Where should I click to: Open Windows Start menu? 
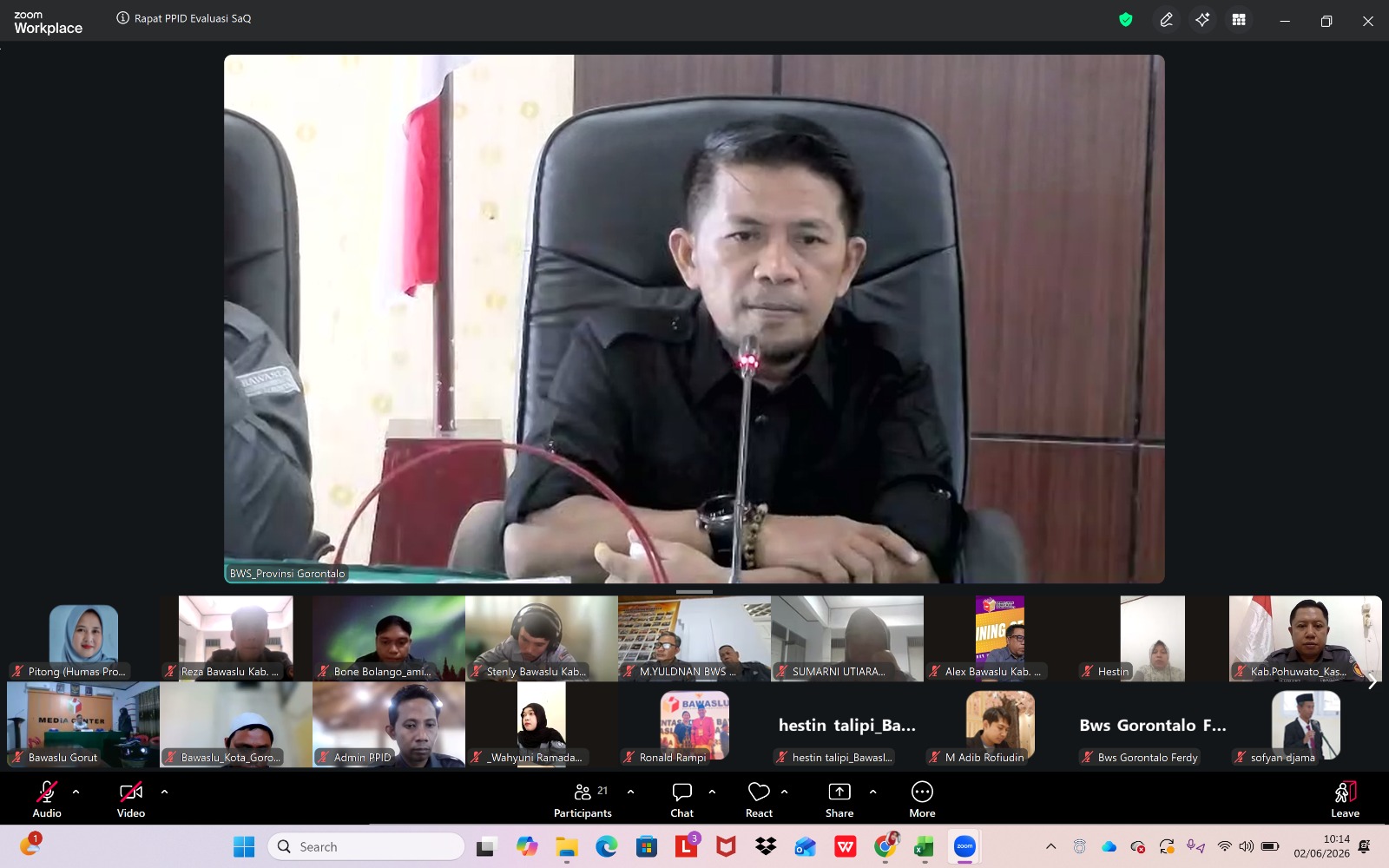[x=244, y=846]
